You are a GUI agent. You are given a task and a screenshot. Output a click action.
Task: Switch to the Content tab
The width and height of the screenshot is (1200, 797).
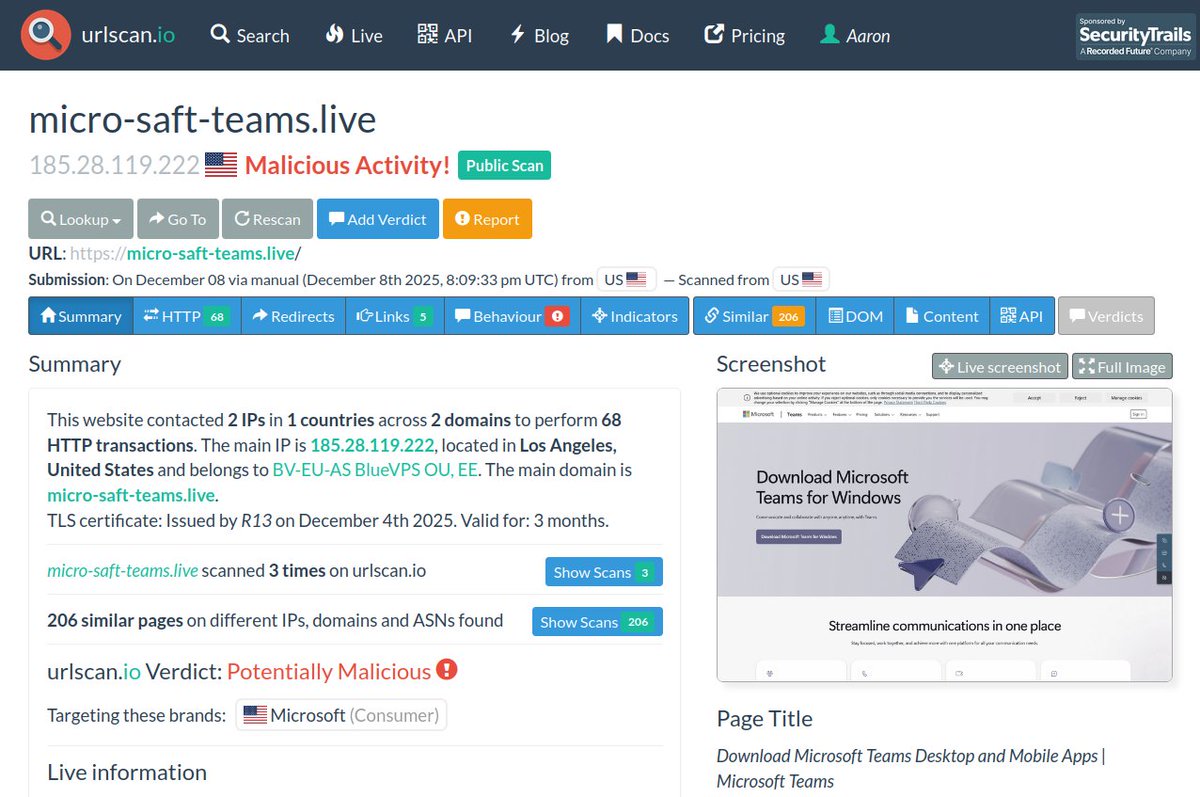942,316
